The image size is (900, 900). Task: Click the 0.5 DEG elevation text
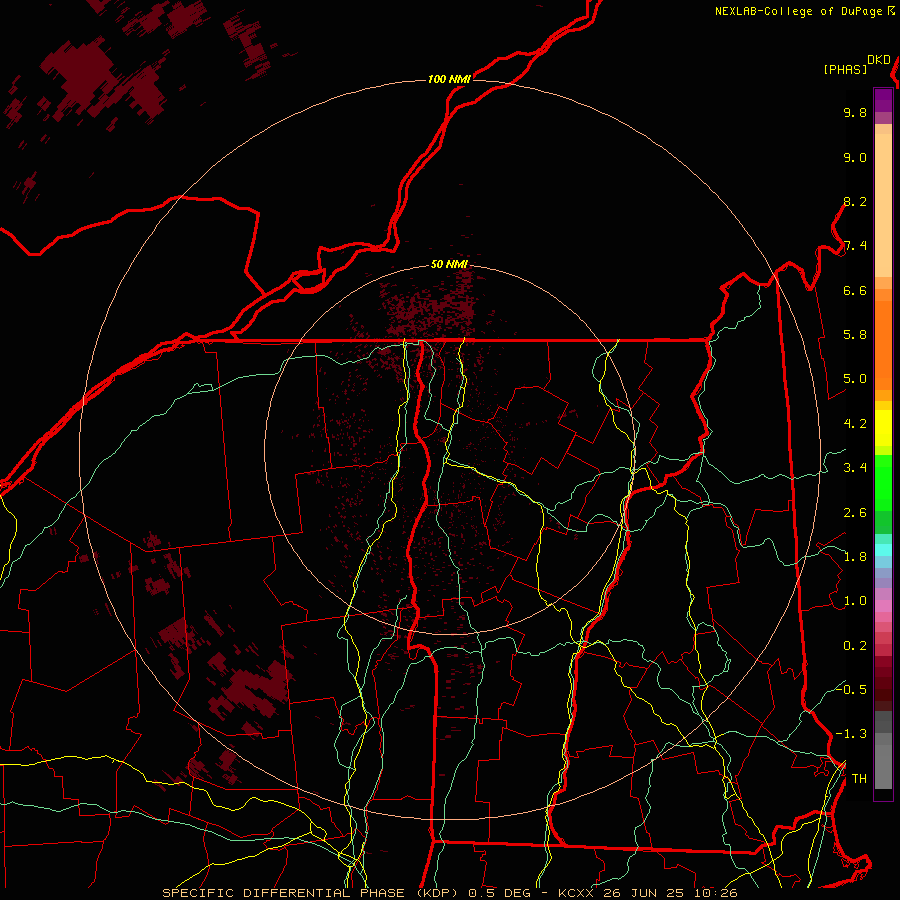pos(500,893)
